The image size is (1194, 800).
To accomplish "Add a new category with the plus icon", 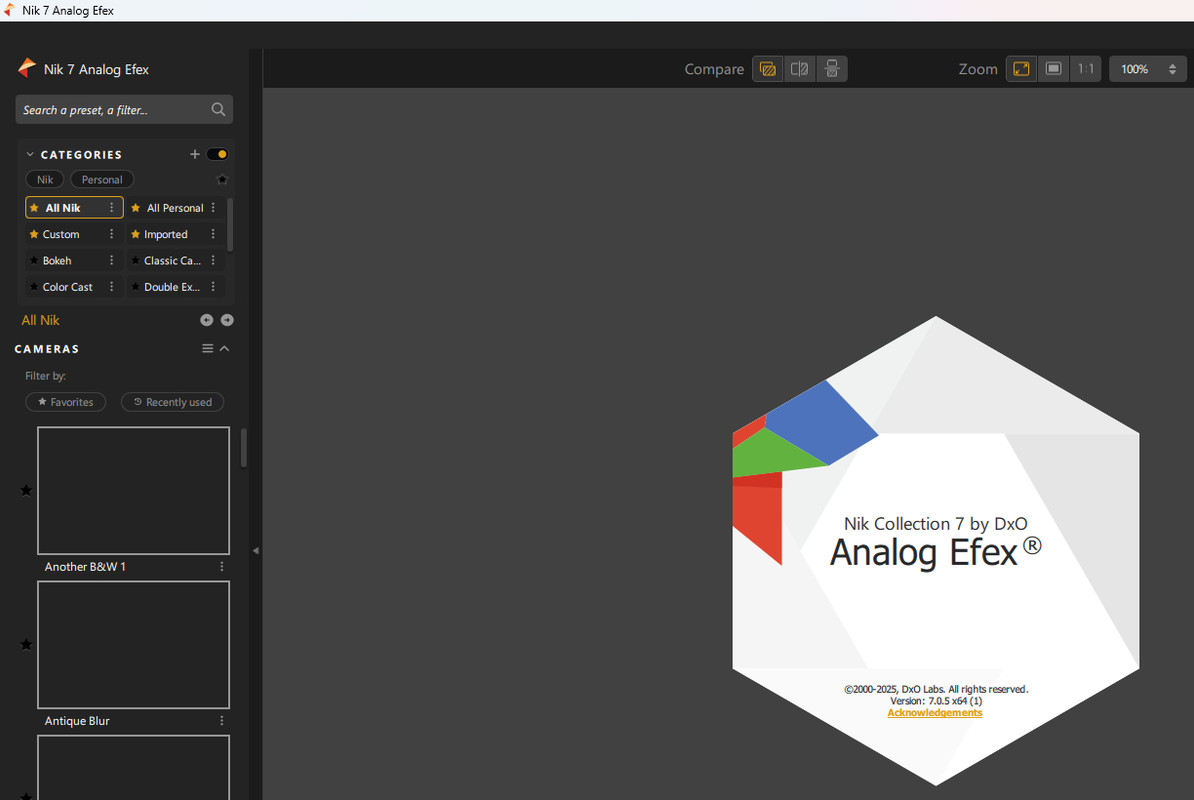I will (x=195, y=155).
